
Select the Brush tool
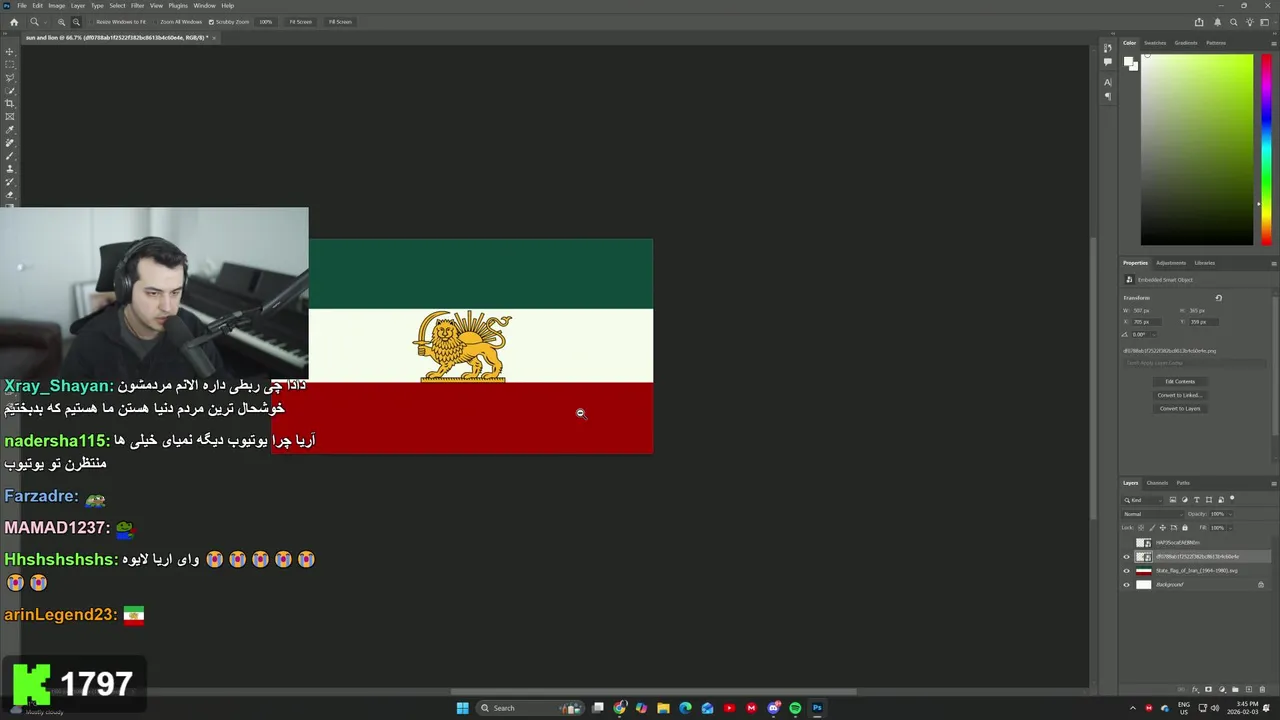(10, 155)
